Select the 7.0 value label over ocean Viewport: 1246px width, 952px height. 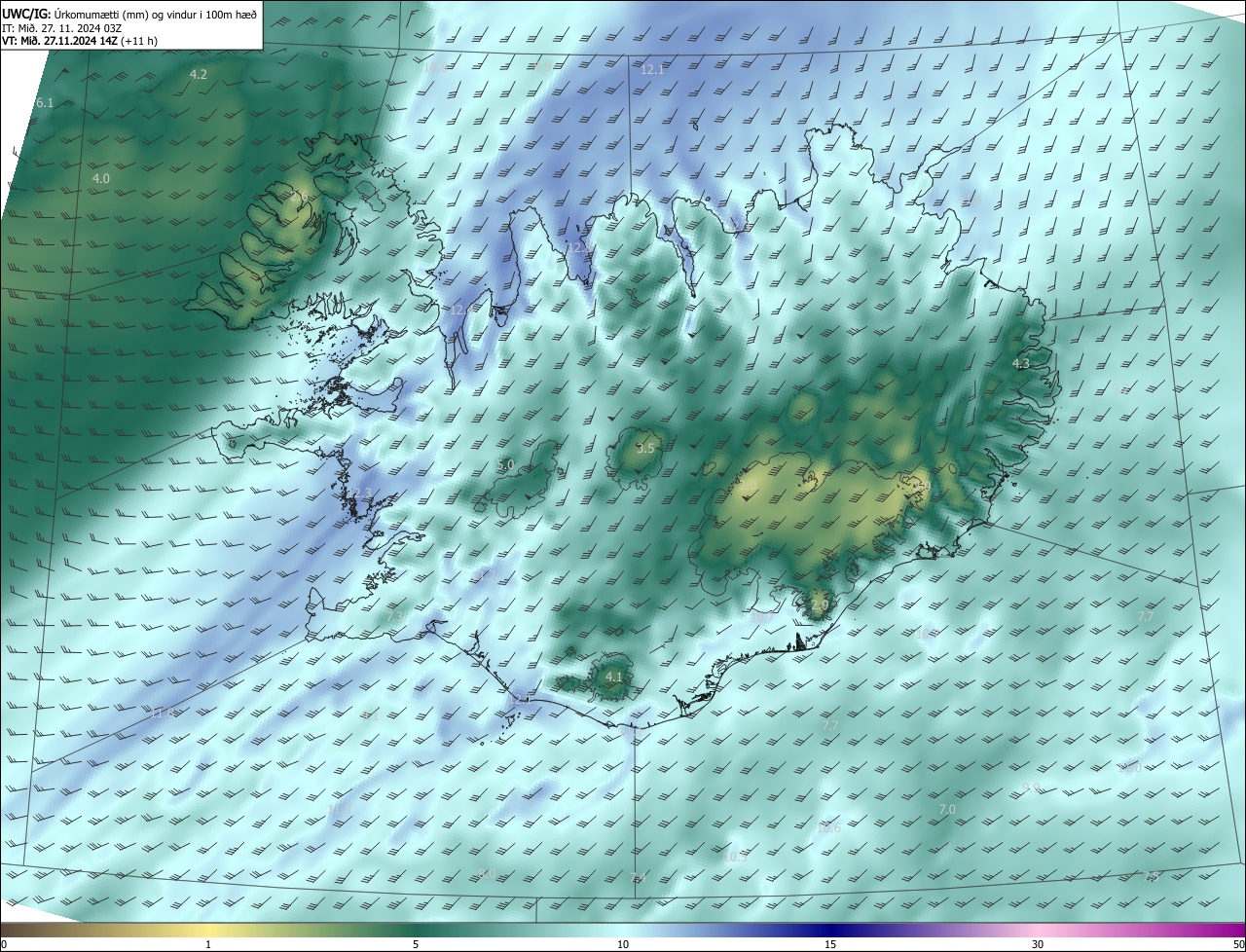point(947,809)
